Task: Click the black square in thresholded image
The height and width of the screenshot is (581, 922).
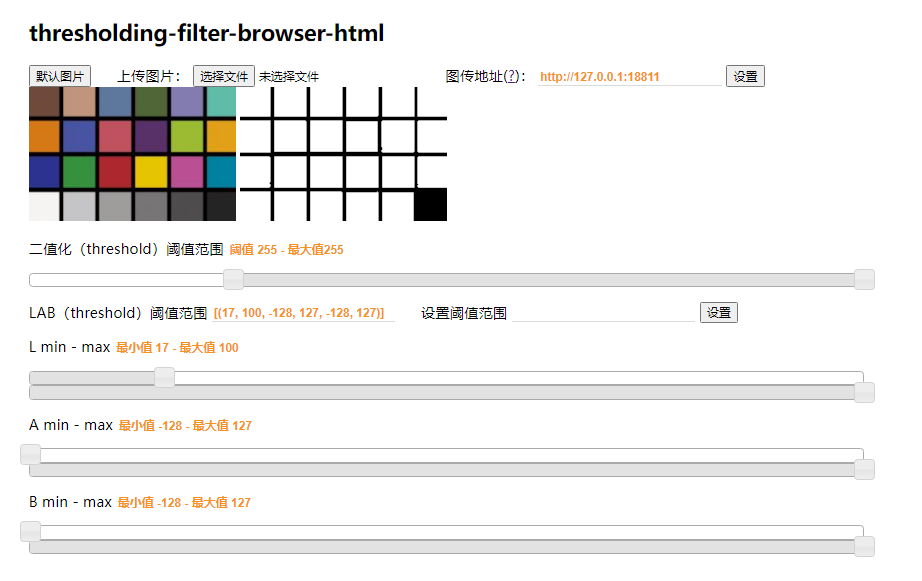Action: pos(430,204)
